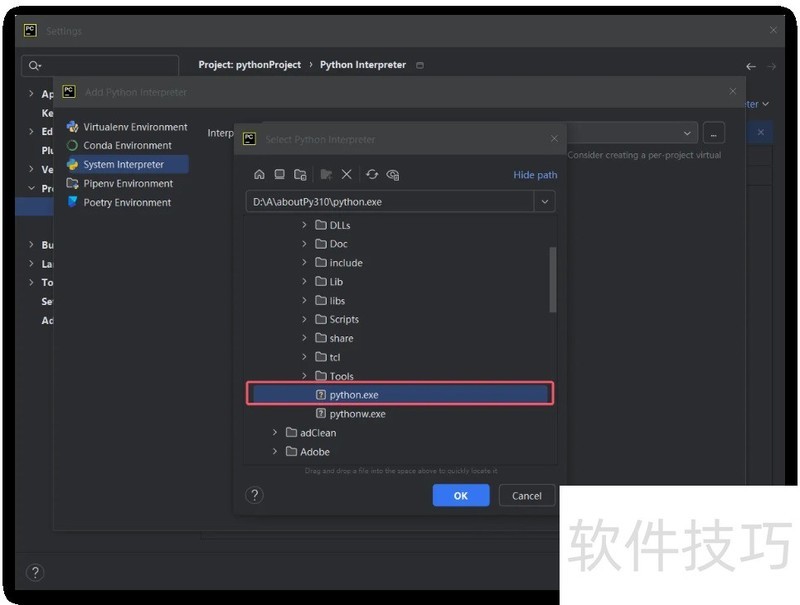The height and width of the screenshot is (605, 800).
Task: Open the path history dropdown
Action: click(544, 202)
